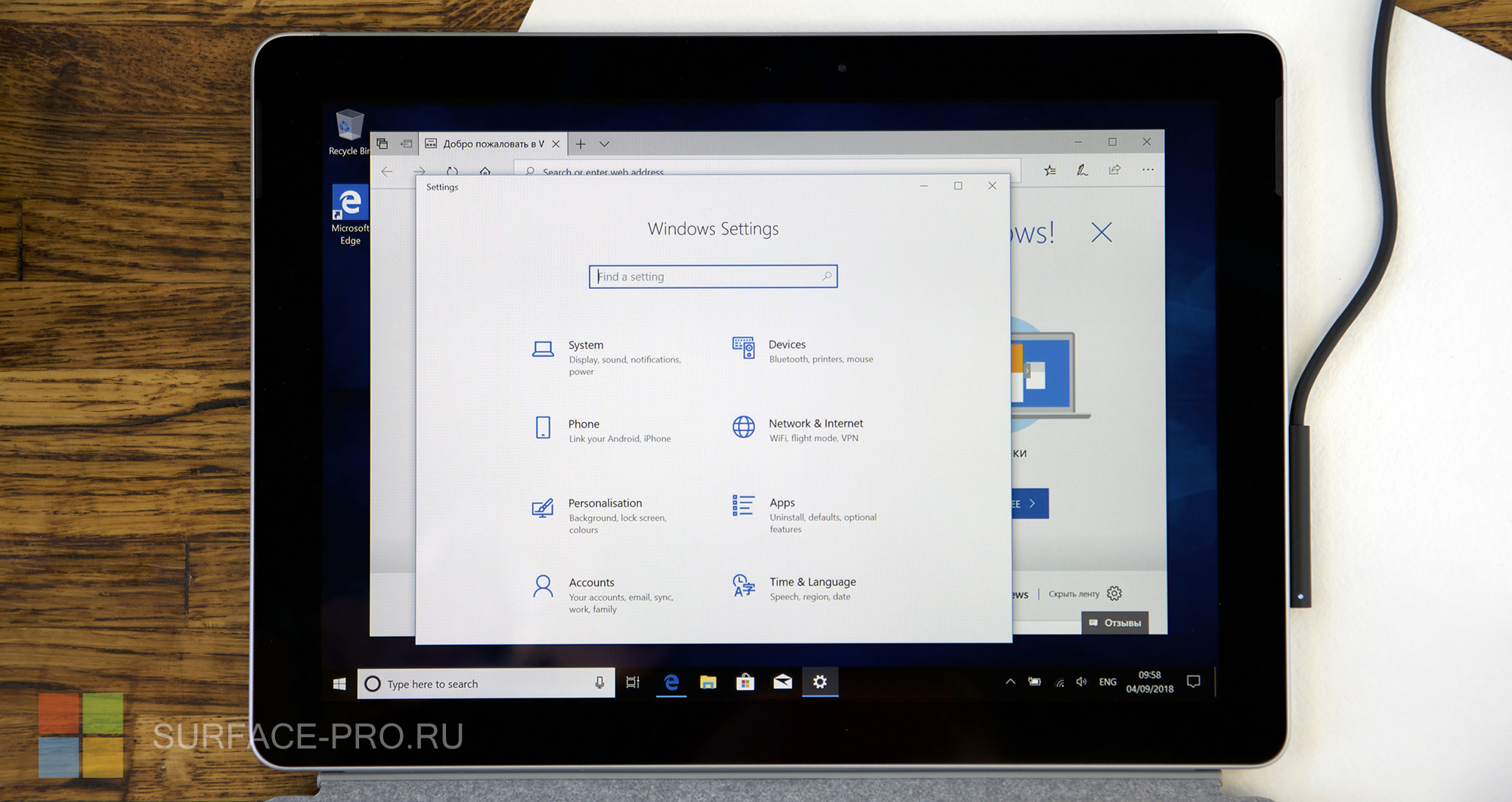Viewport: 1512px width, 802px height.
Task: Select Microsoft Edge desktop shortcut
Action: [350, 215]
